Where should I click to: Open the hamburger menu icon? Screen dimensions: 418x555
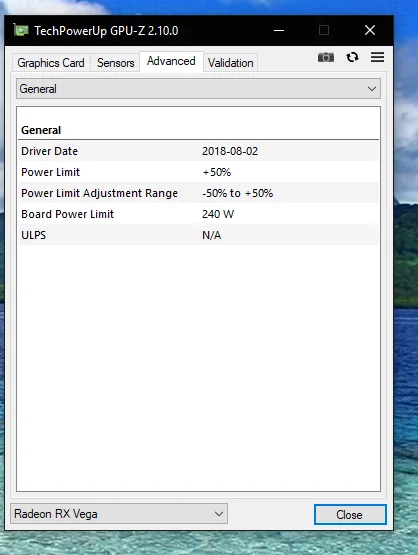pos(377,57)
